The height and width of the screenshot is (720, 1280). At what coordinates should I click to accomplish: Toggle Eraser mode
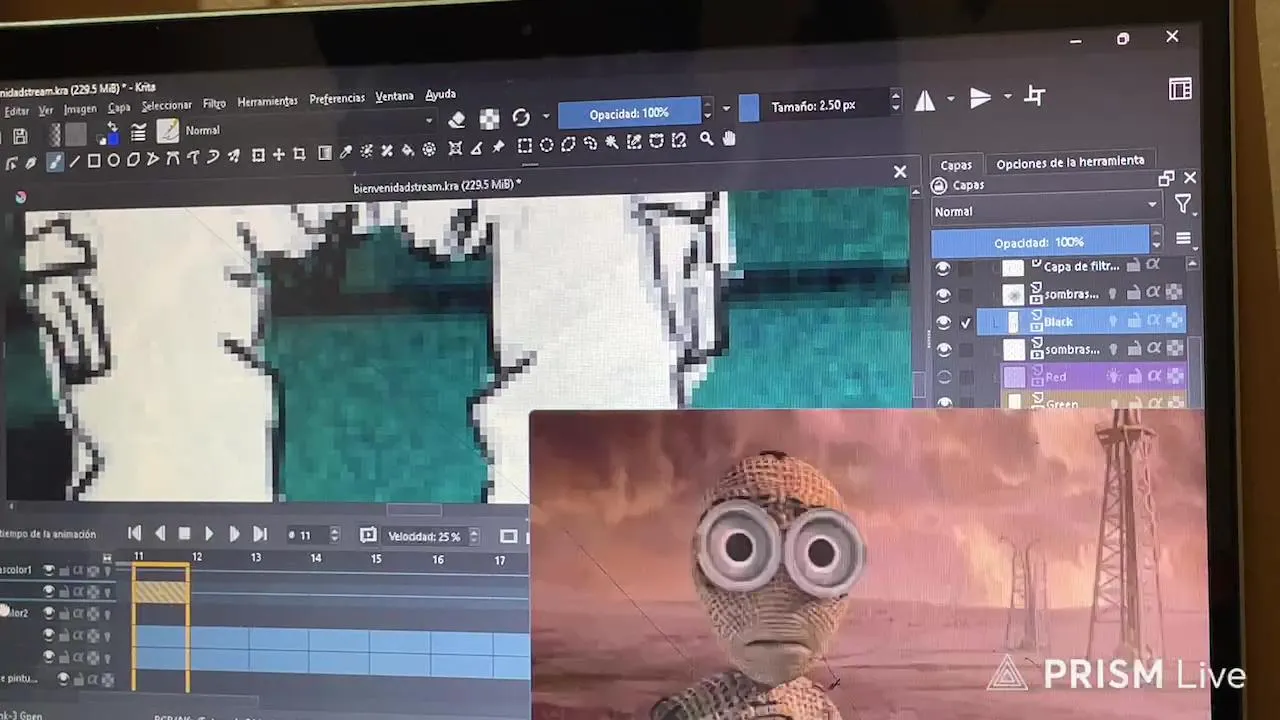(457, 120)
